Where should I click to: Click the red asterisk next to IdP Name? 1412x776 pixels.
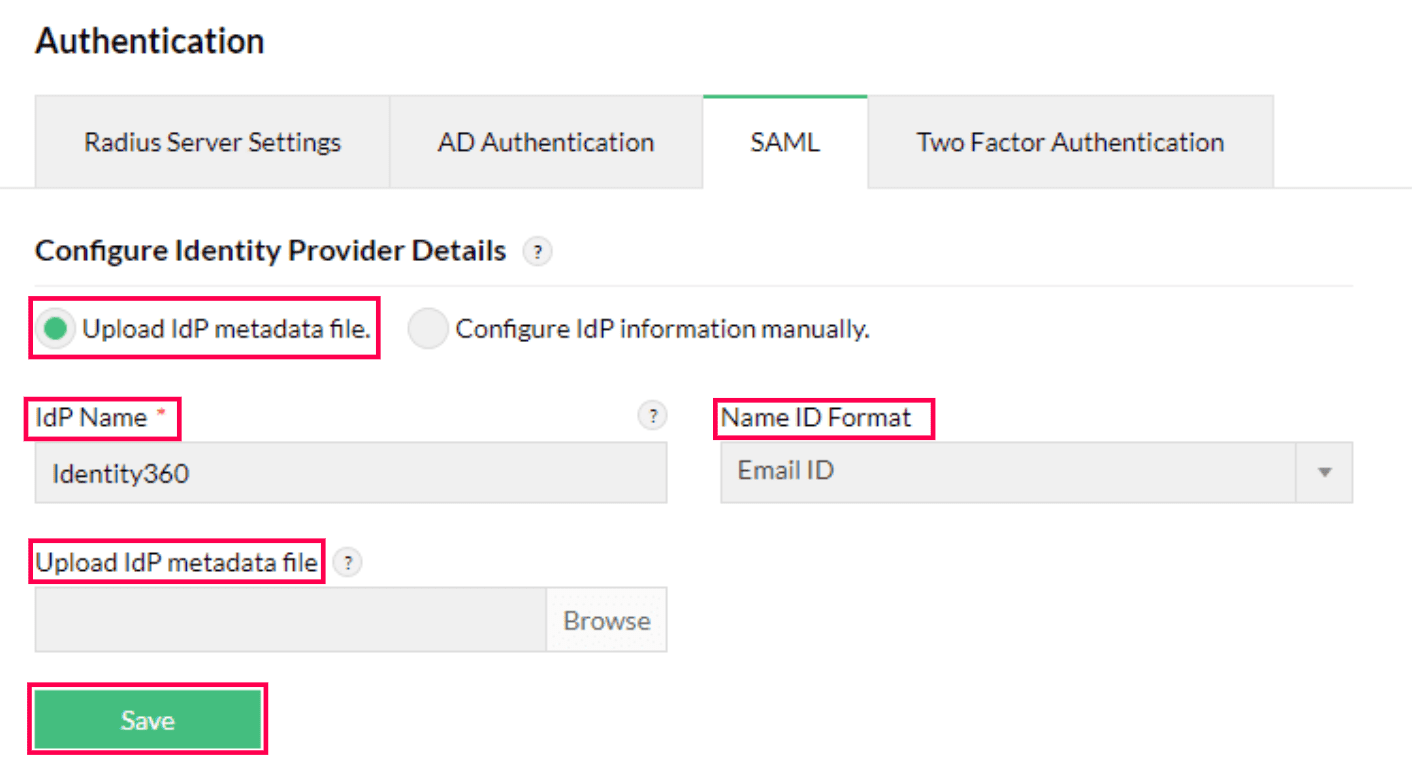[x=164, y=410]
